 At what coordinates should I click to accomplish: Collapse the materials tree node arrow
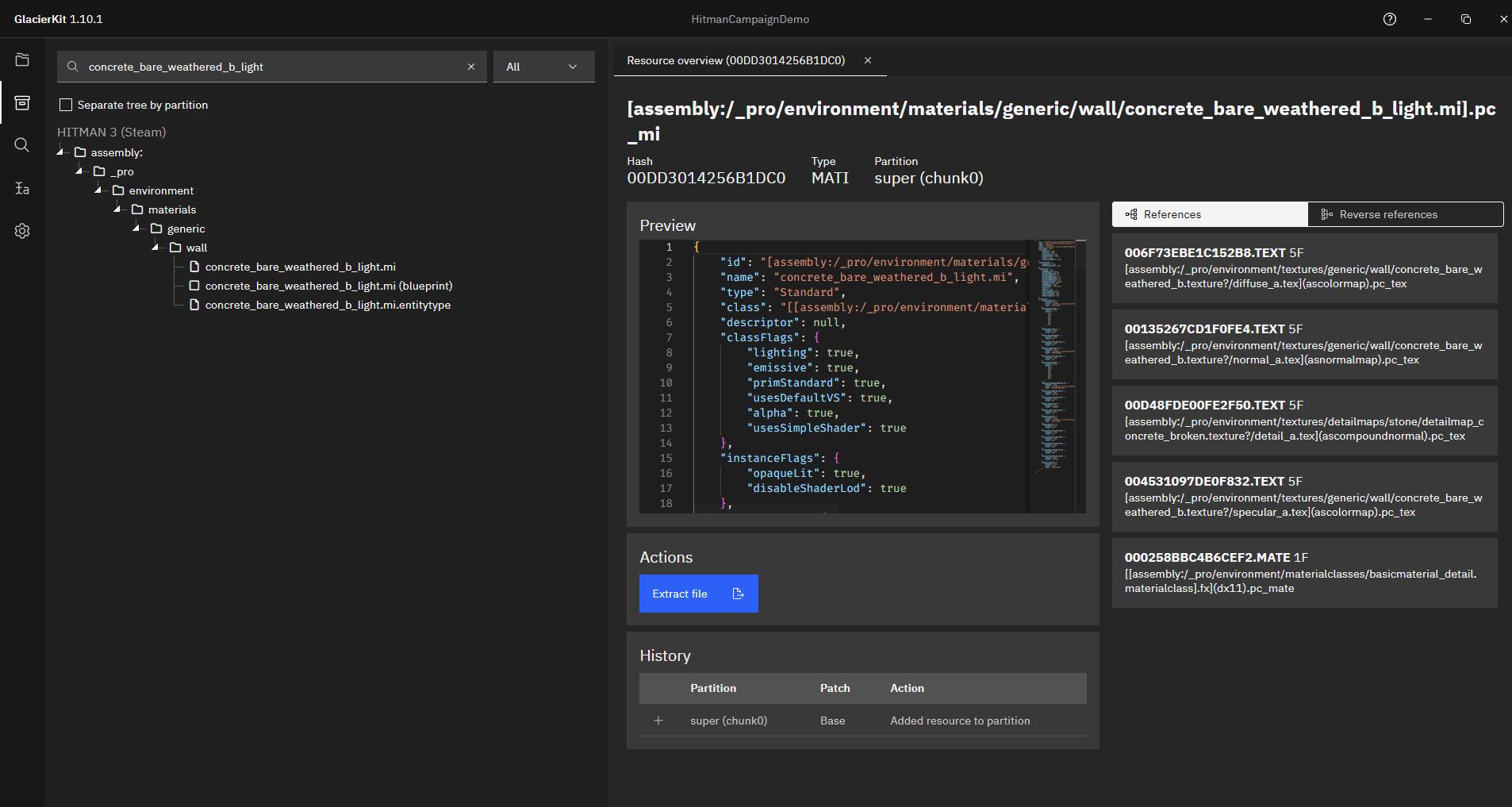point(118,209)
